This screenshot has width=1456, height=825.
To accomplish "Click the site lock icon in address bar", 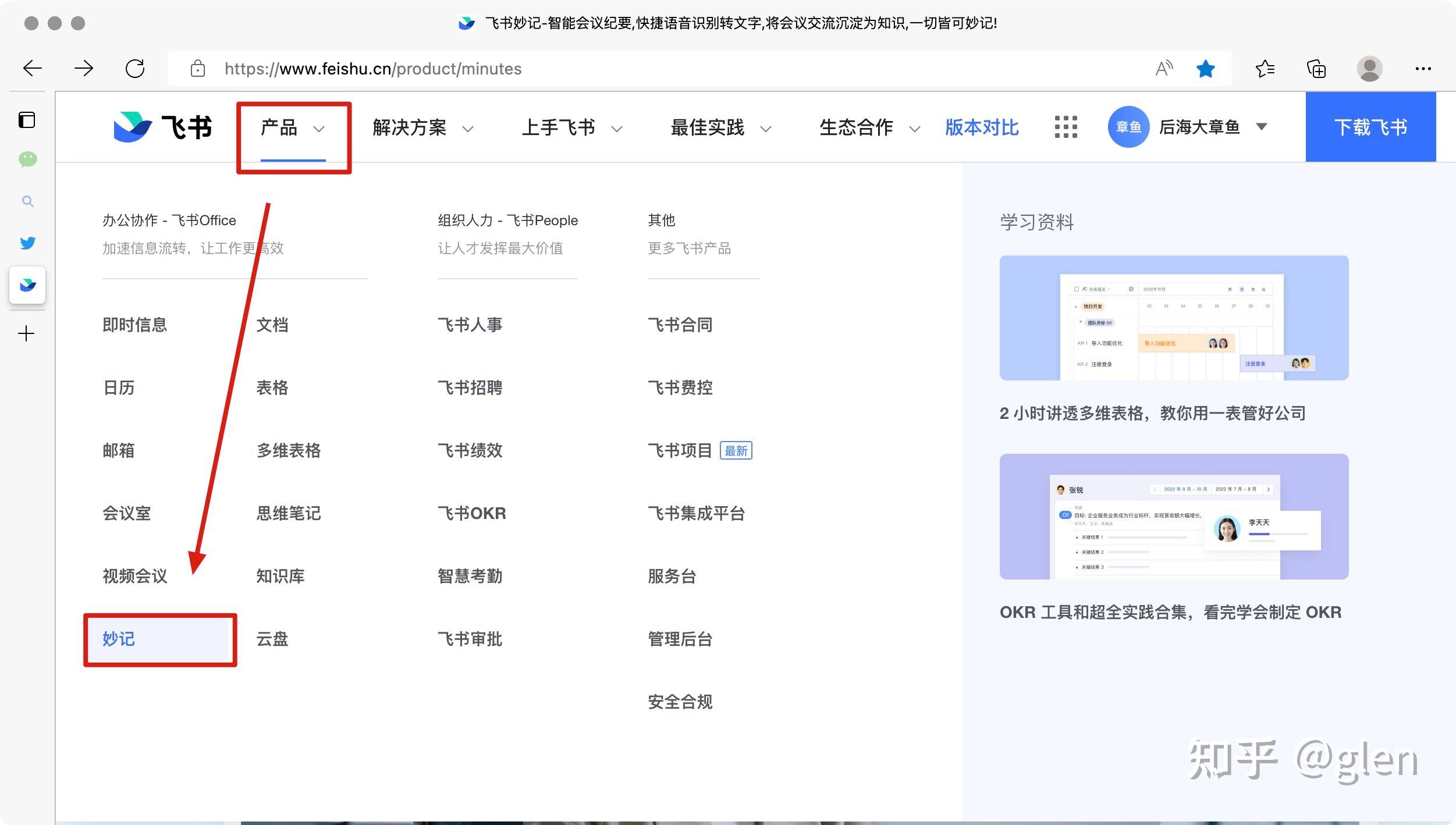I will [x=198, y=69].
